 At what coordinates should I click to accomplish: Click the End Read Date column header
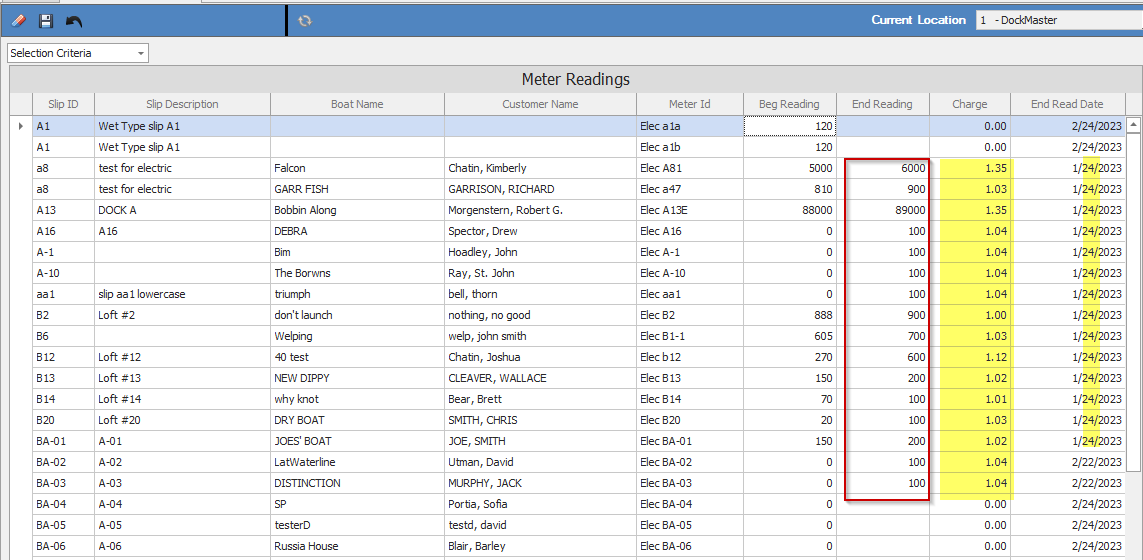coord(1066,104)
